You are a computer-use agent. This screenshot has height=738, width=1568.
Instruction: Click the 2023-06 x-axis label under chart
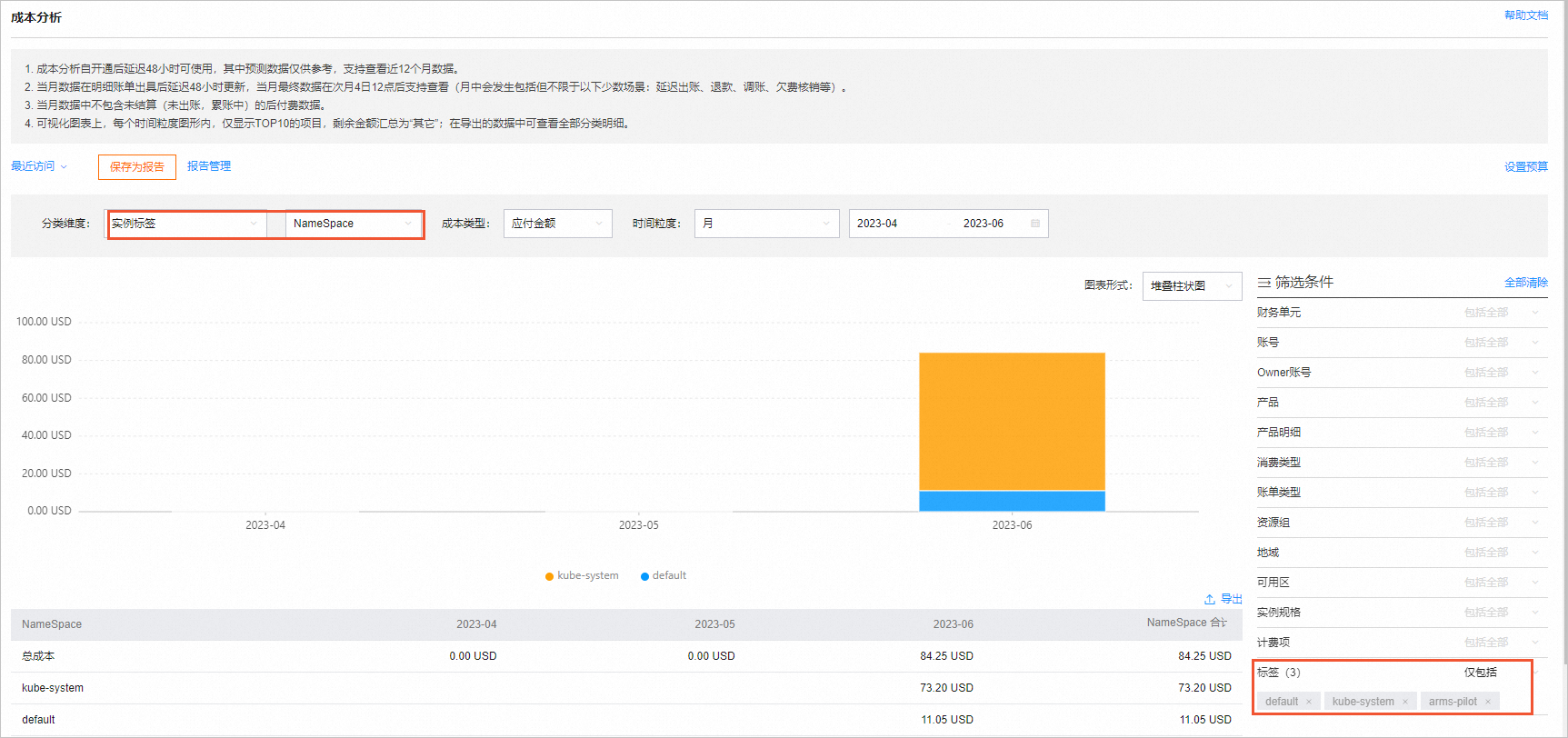coord(1012,525)
